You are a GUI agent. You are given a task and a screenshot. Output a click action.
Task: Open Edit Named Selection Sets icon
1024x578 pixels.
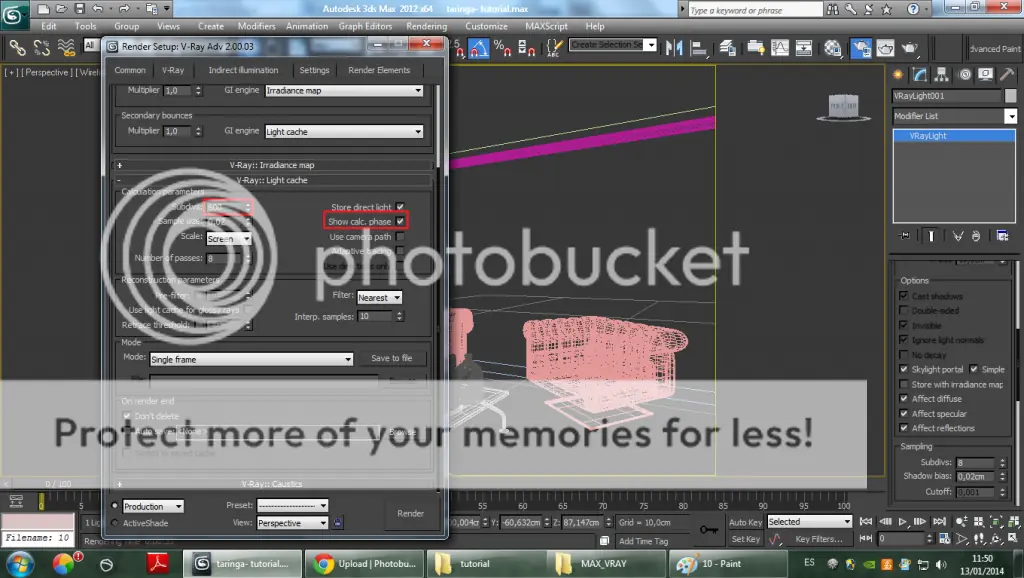pos(554,48)
